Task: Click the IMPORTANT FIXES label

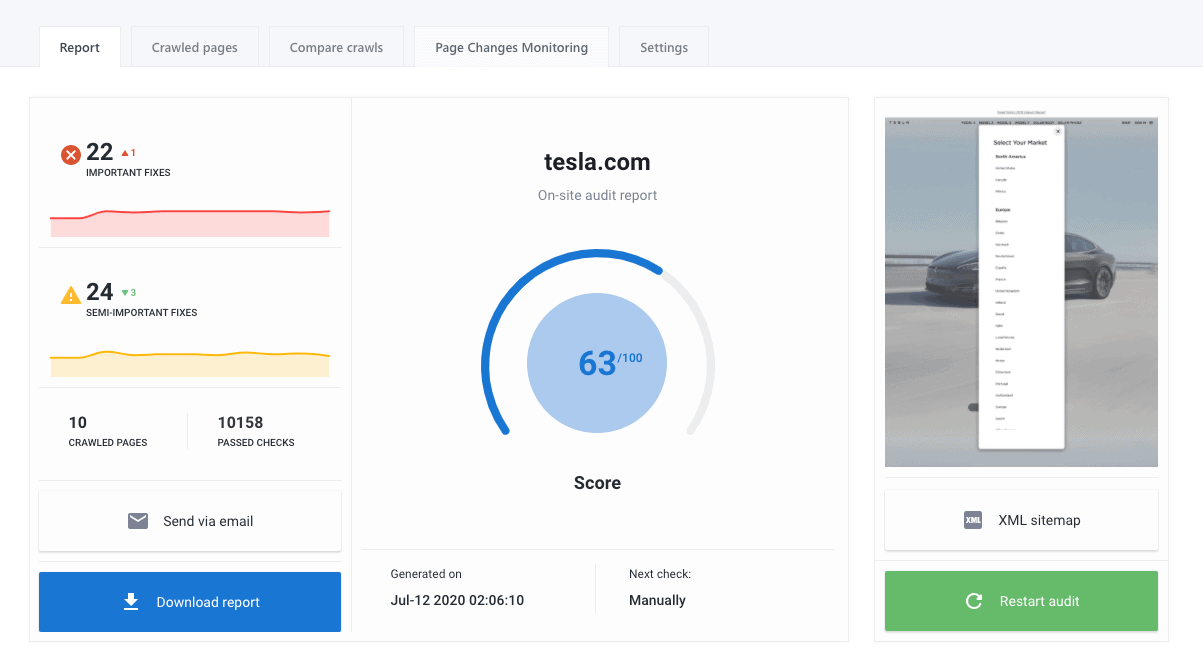Action: 128,173
